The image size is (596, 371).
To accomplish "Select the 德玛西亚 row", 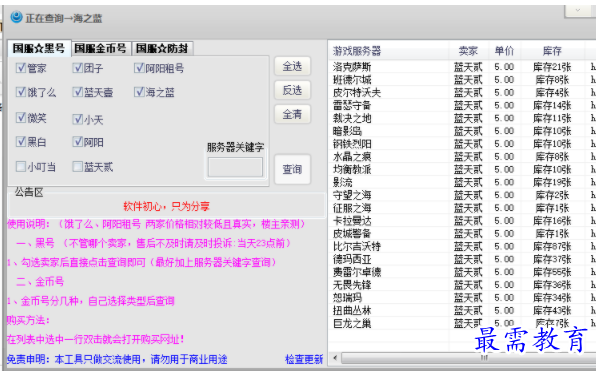I will [462, 259].
